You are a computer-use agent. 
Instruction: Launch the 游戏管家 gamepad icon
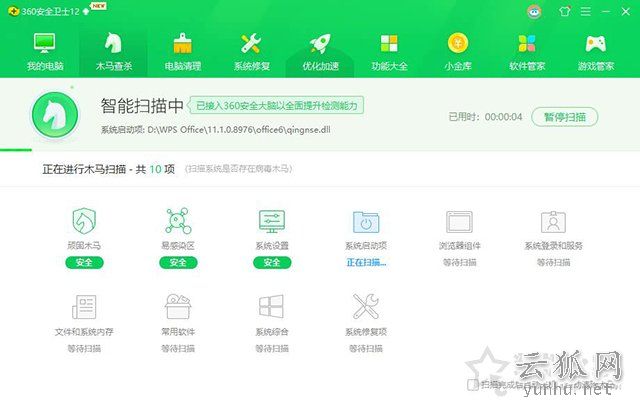596,44
